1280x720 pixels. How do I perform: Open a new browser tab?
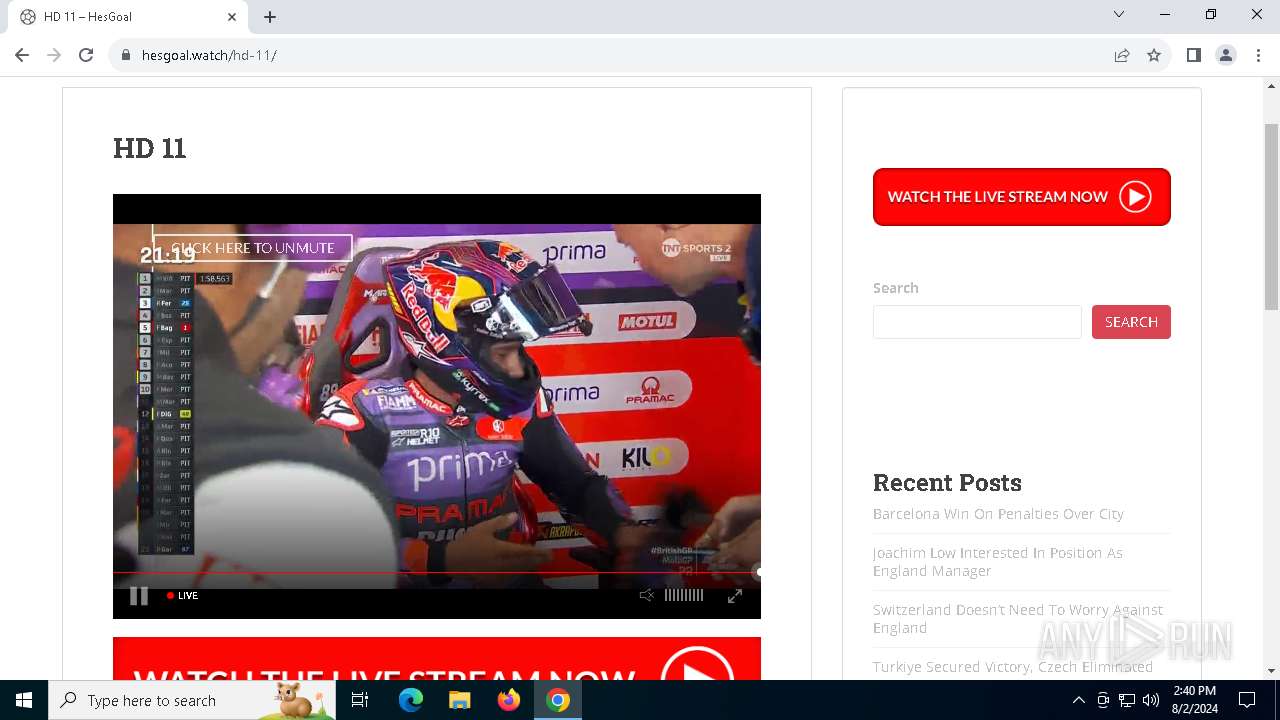click(270, 17)
